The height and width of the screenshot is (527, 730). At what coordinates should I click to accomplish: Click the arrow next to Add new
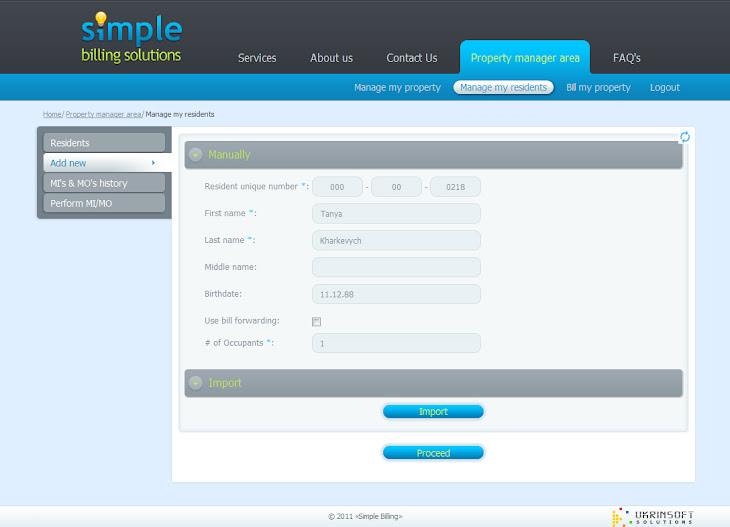tap(153, 163)
